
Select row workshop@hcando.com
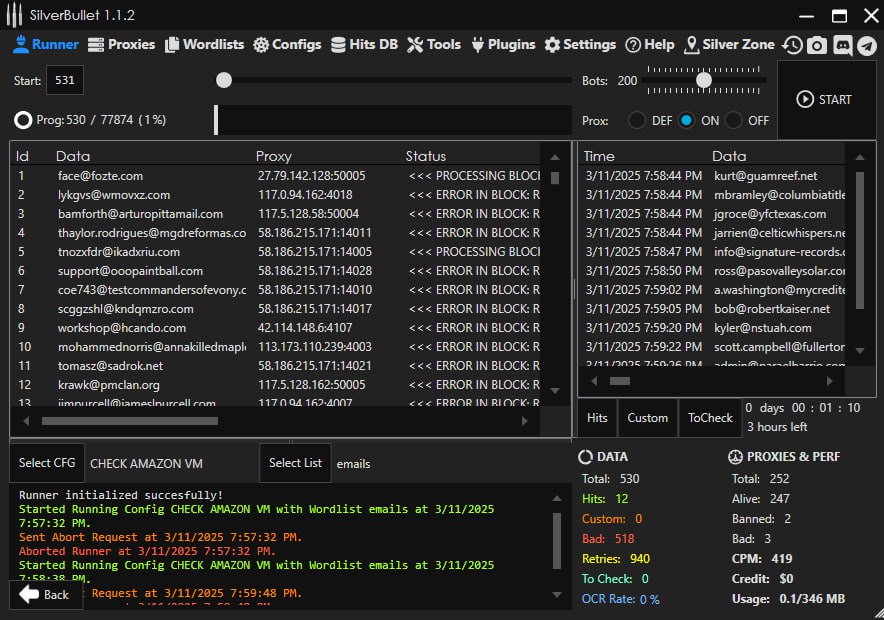pos(275,328)
